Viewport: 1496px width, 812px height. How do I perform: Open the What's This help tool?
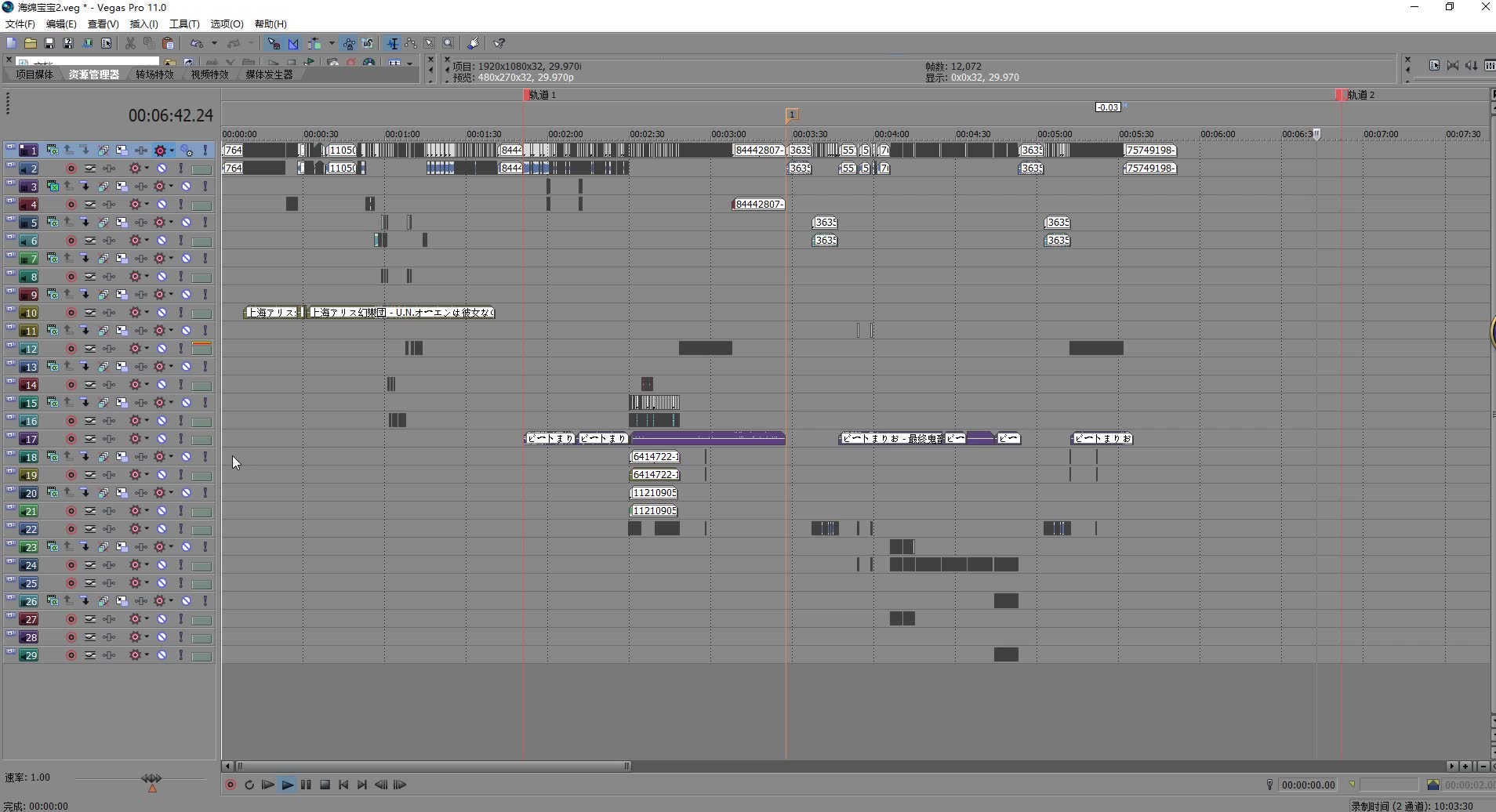pos(499,43)
